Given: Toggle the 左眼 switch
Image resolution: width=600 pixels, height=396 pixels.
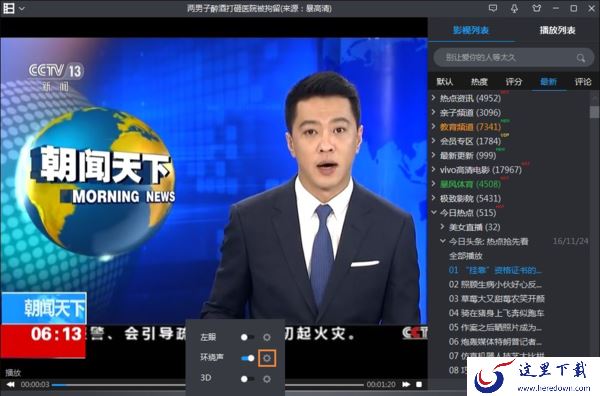Looking at the screenshot, I should (x=247, y=337).
